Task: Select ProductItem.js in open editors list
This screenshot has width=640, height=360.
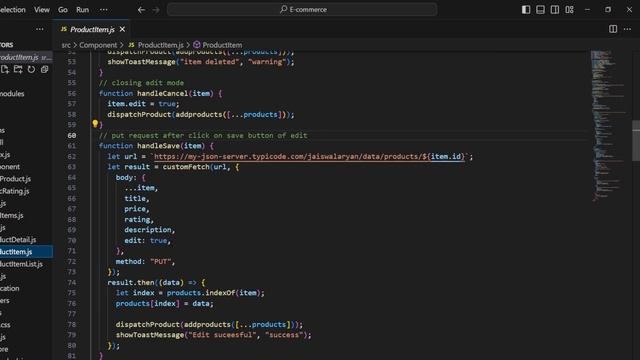Action: (x=26, y=58)
